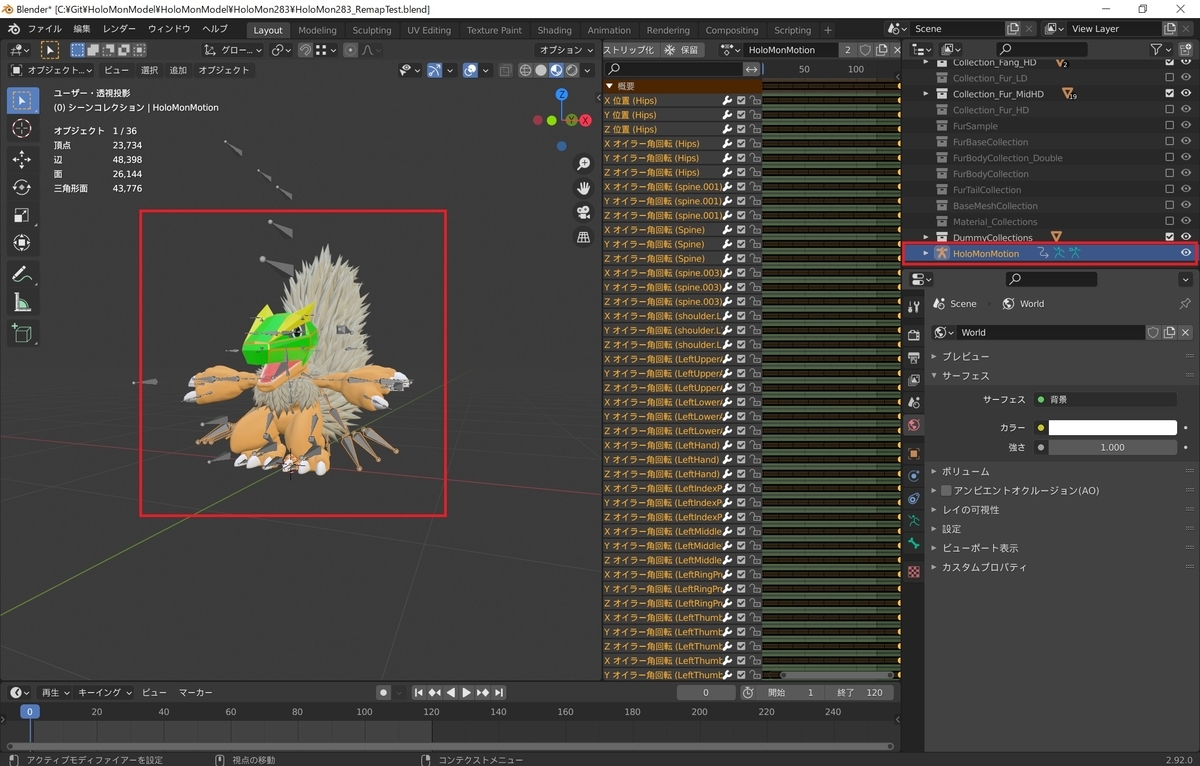Jump to the timeline start frame
The image size is (1200, 766).
pos(418,692)
